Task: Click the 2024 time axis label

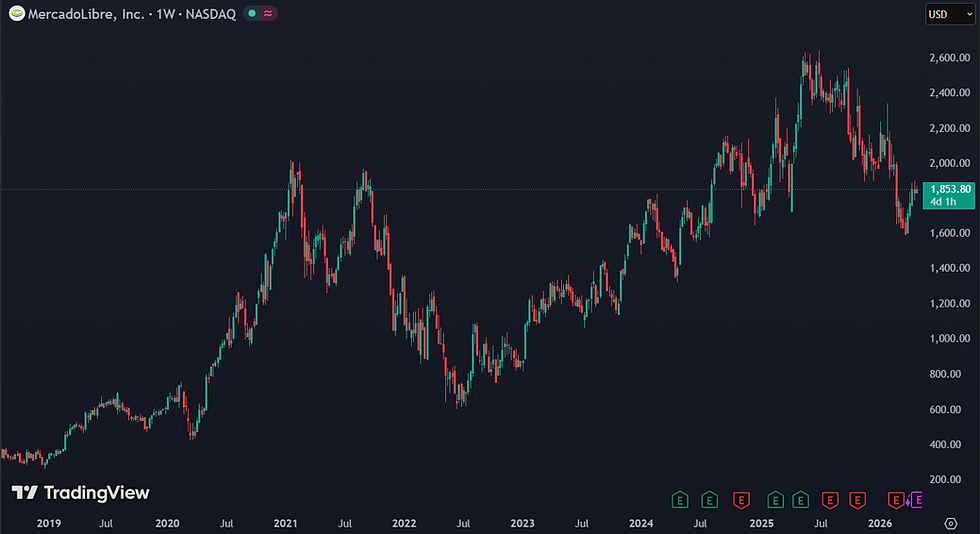Action: (x=641, y=523)
